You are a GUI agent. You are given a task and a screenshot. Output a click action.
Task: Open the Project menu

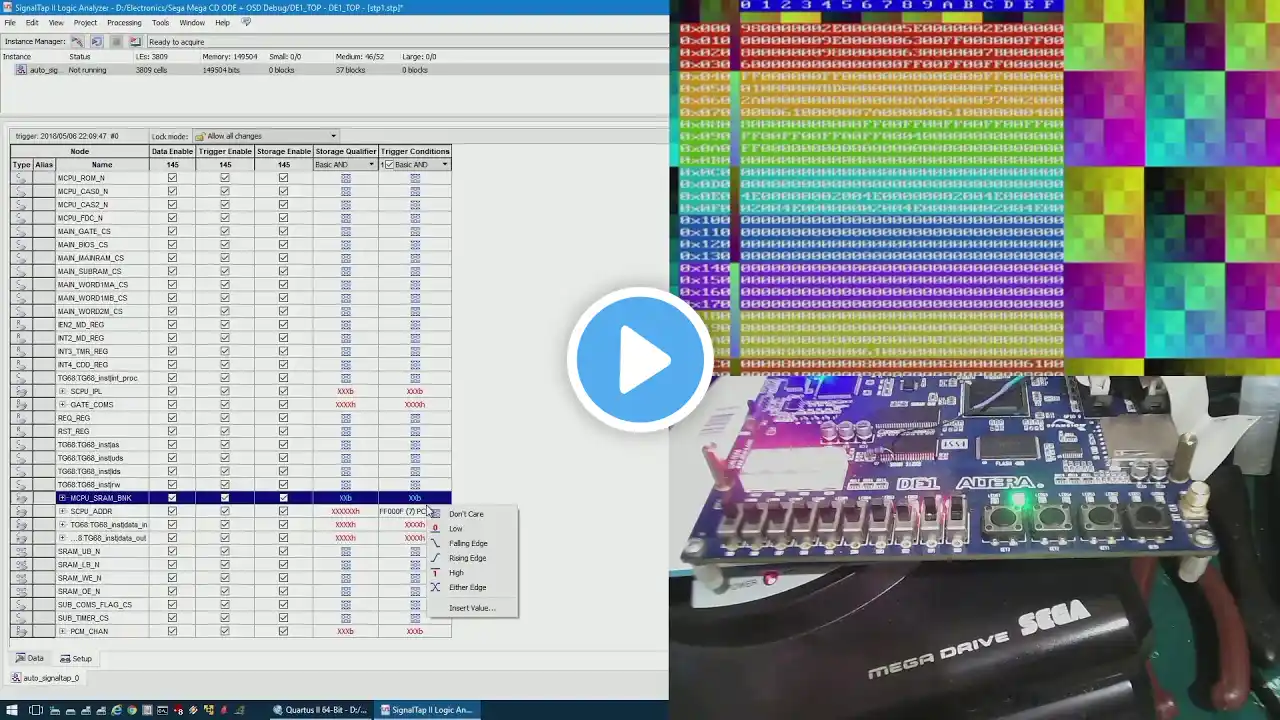(85, 22)
